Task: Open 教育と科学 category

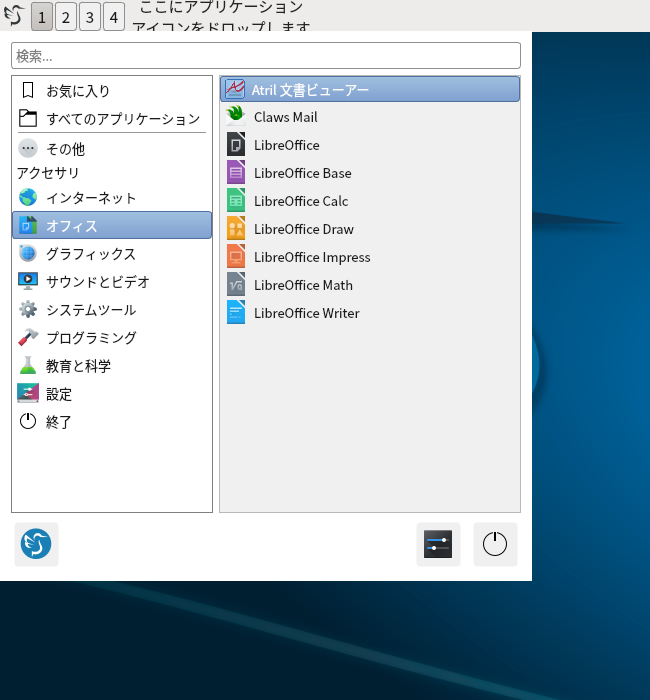Action: pos(112,366)
